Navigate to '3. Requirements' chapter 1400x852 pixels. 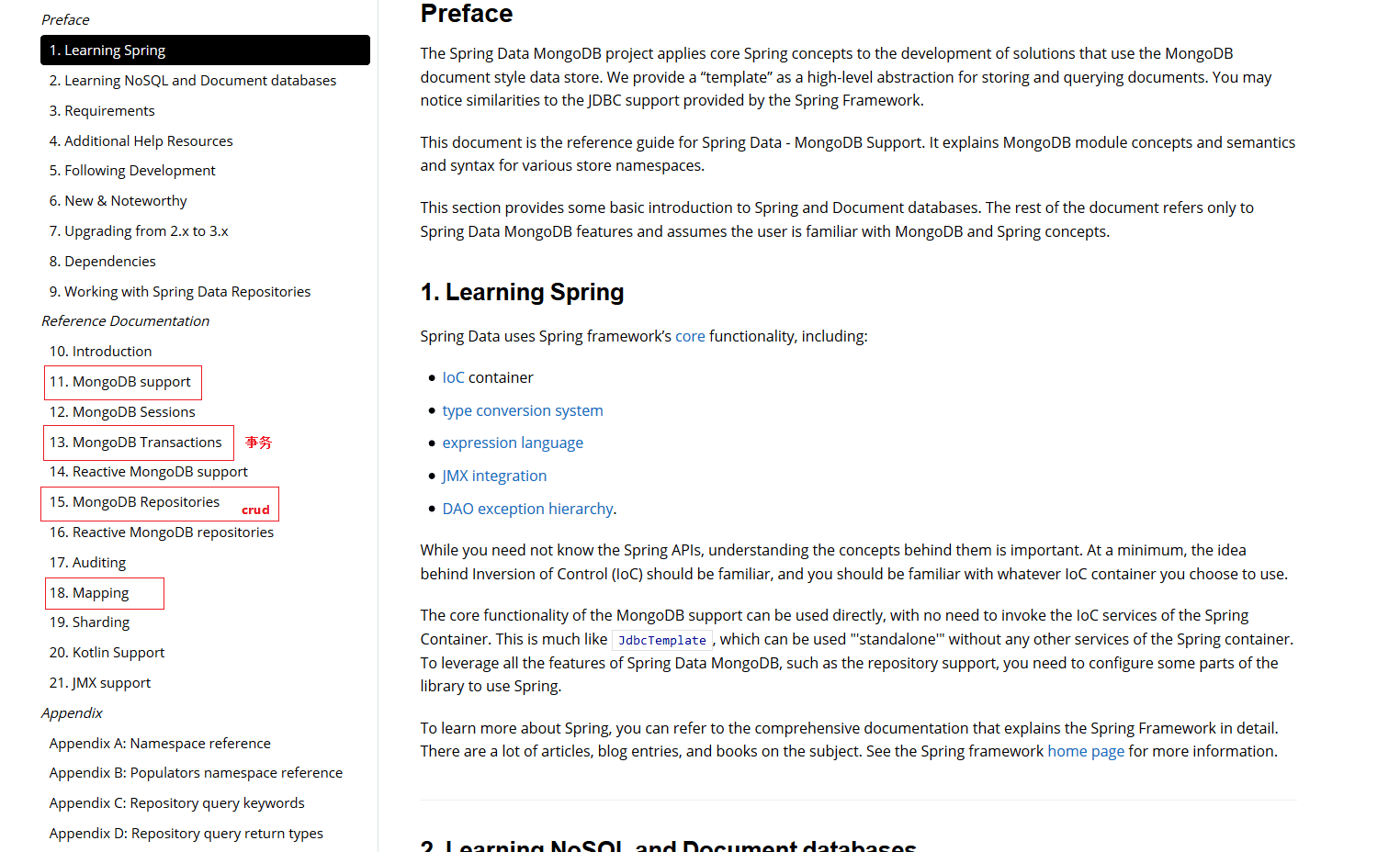click(x=101, y=110)
